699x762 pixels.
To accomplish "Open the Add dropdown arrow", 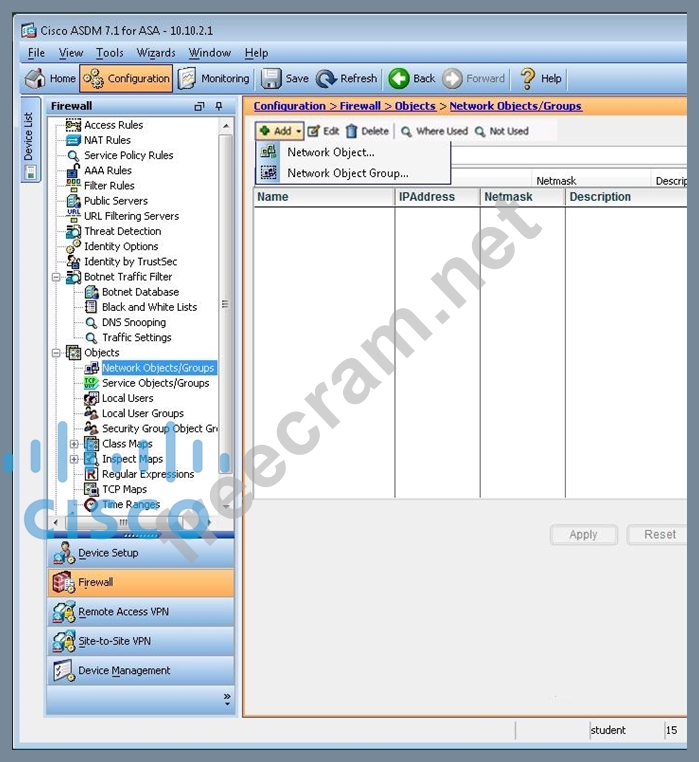I will (x=299, y=132).
